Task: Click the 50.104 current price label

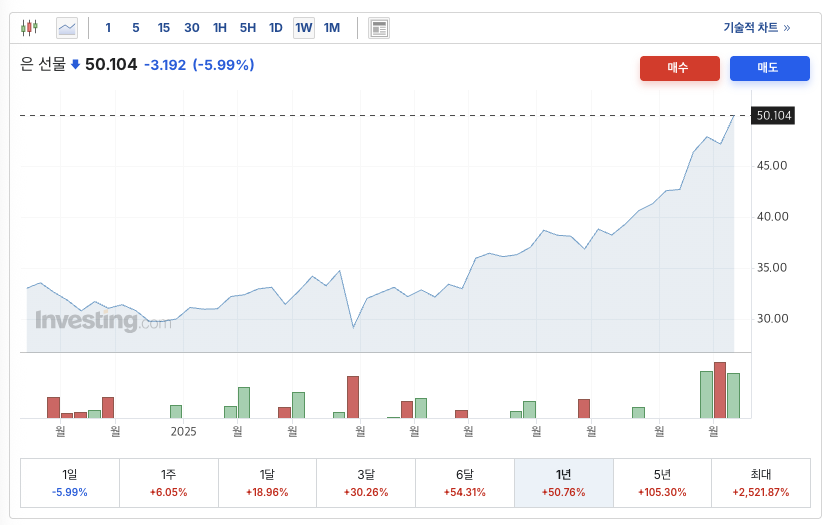Action: 773,116
